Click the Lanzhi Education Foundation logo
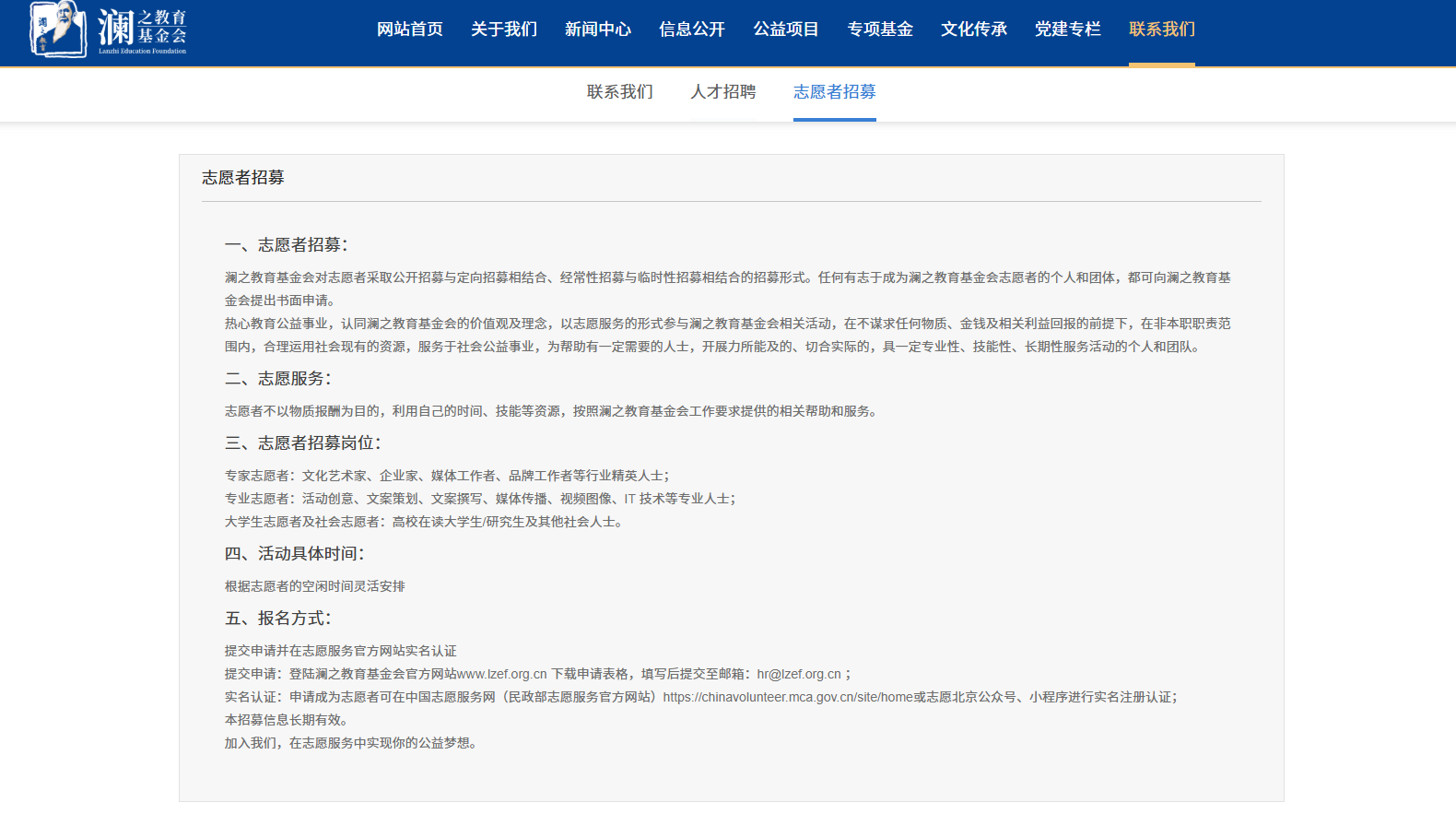 coord(109,29)
